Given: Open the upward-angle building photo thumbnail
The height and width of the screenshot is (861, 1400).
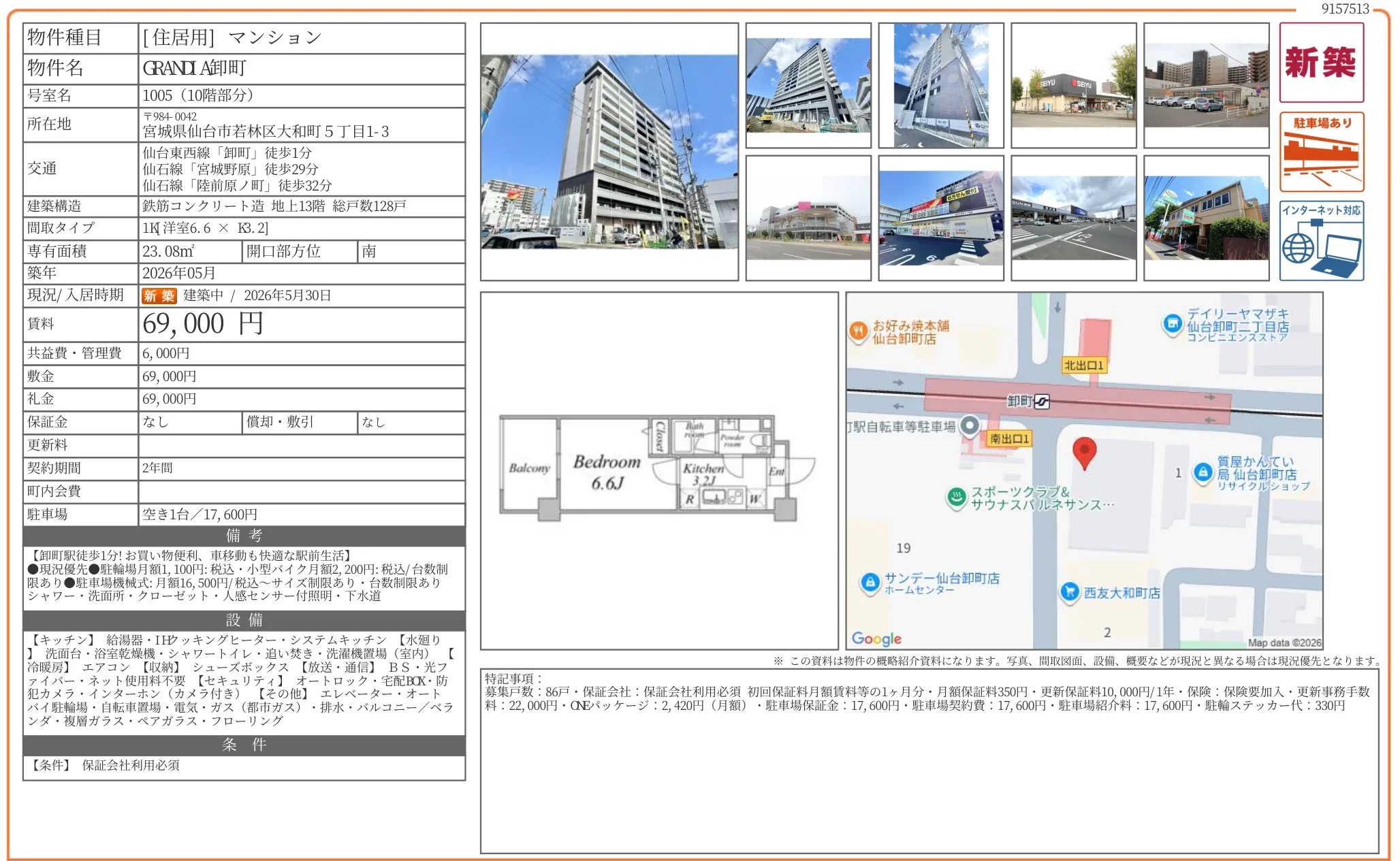Looking at the screenshot, I should (x=941, y=85).
